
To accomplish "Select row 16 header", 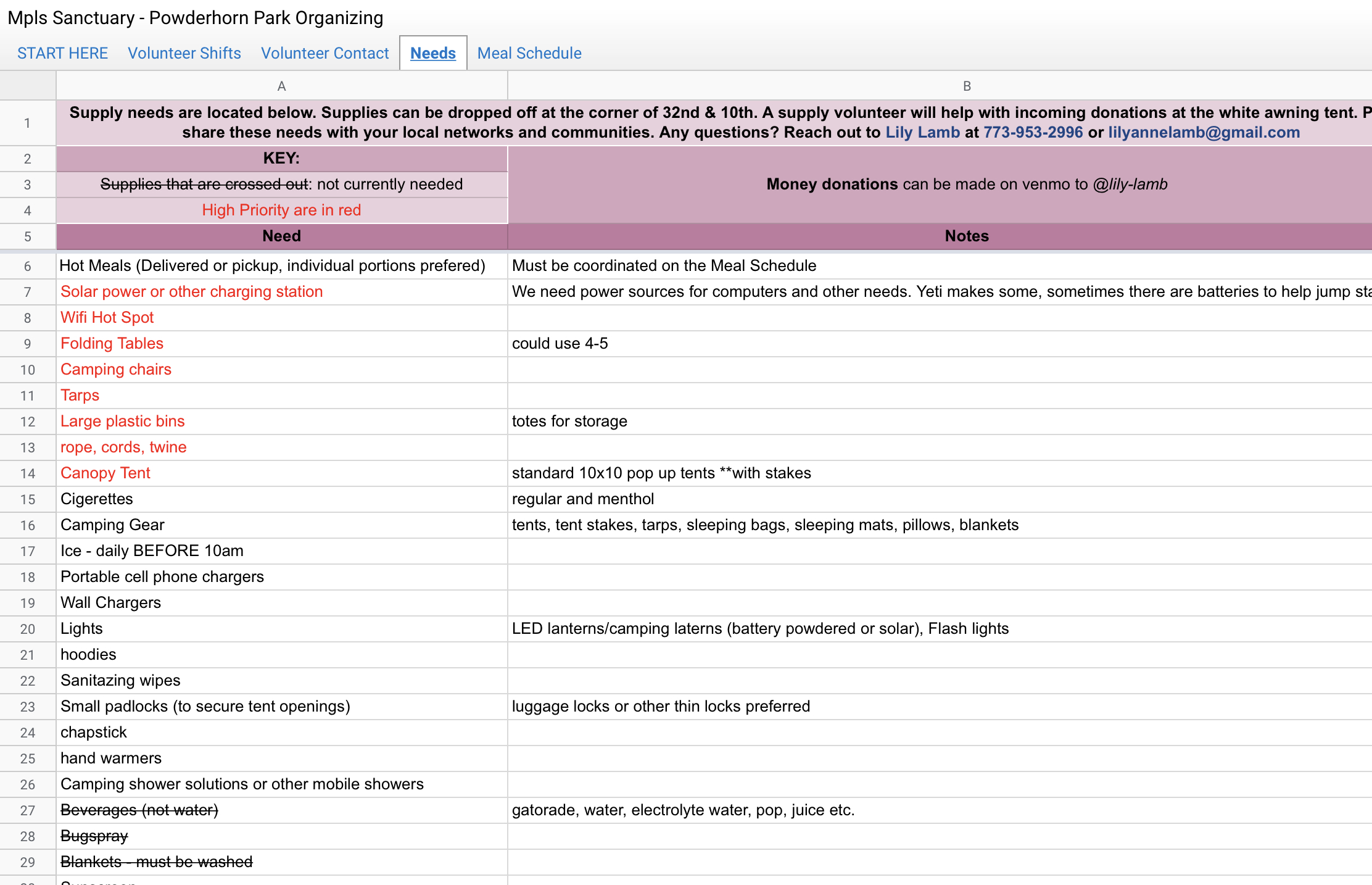I will click(28, 525).
